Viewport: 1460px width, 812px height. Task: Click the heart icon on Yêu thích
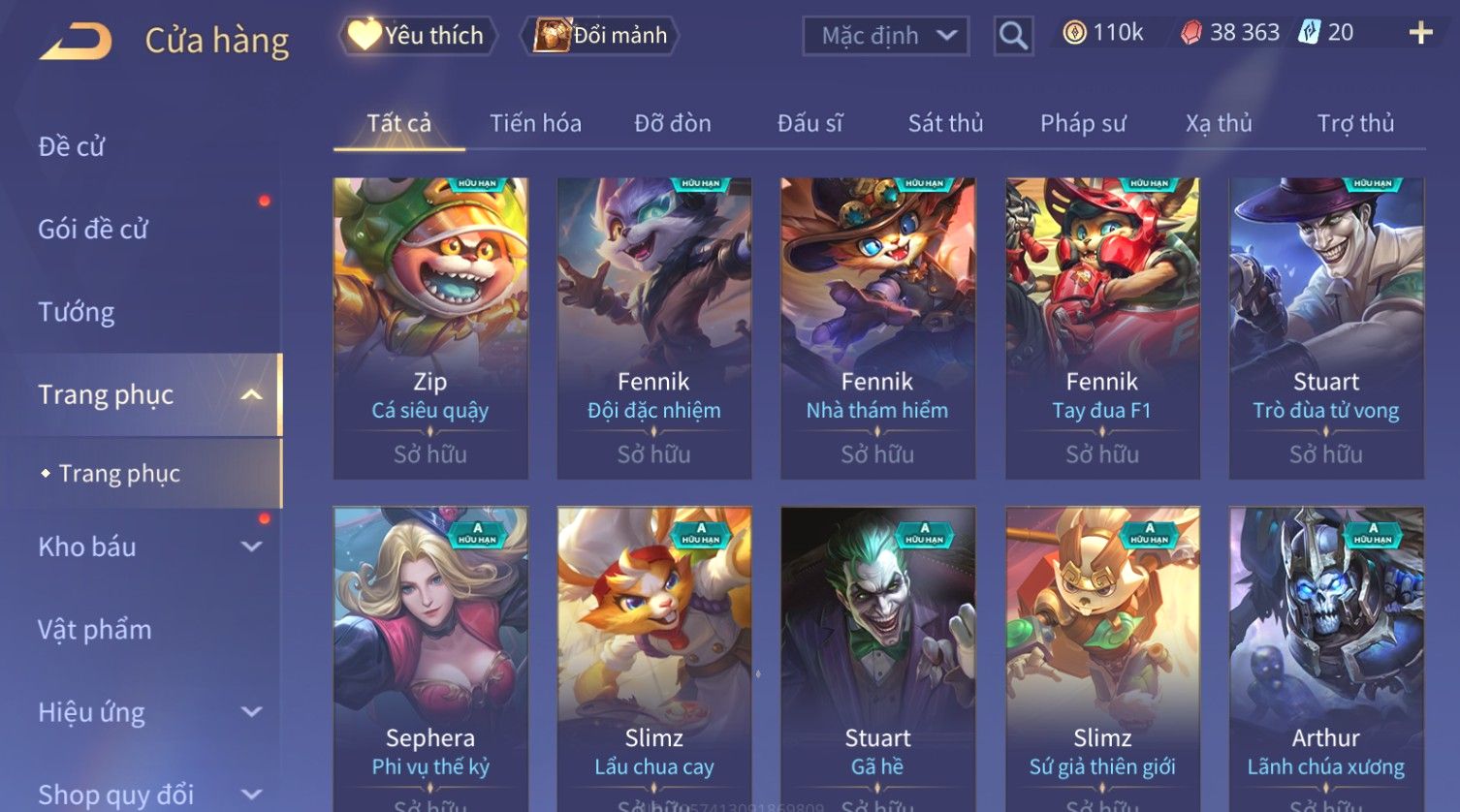pyautogui.click(x=365, y=35)
